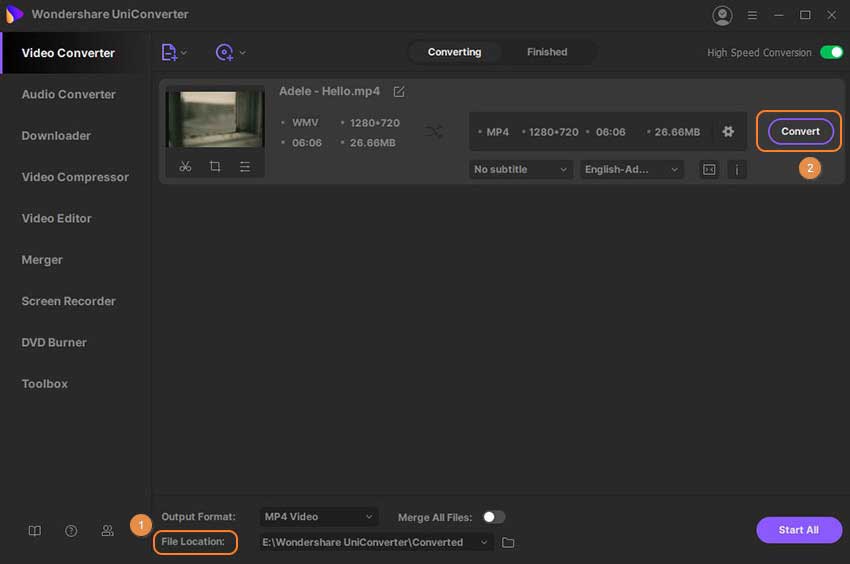Open the output folder icon
Viewport: 850px width, 564px height.
pos(508,542)
